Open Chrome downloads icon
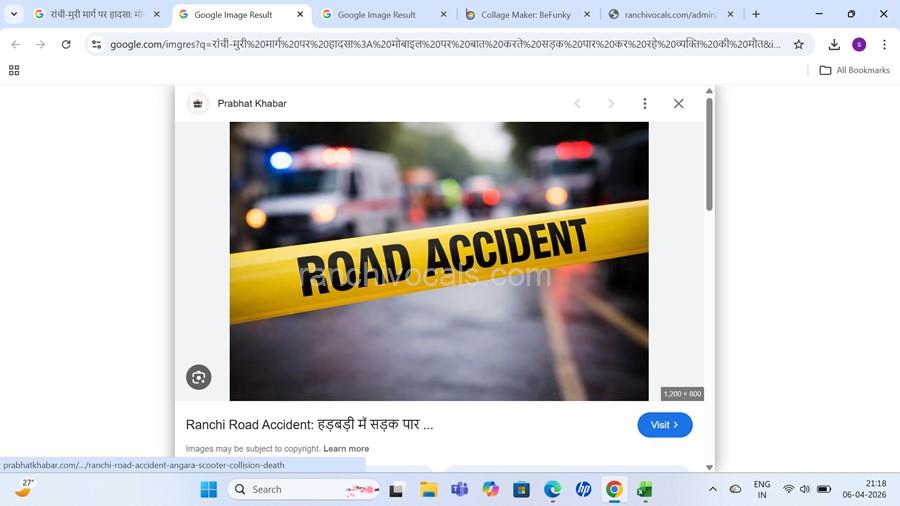Screen dimensions: 900x506 click(x=834, y=44)
